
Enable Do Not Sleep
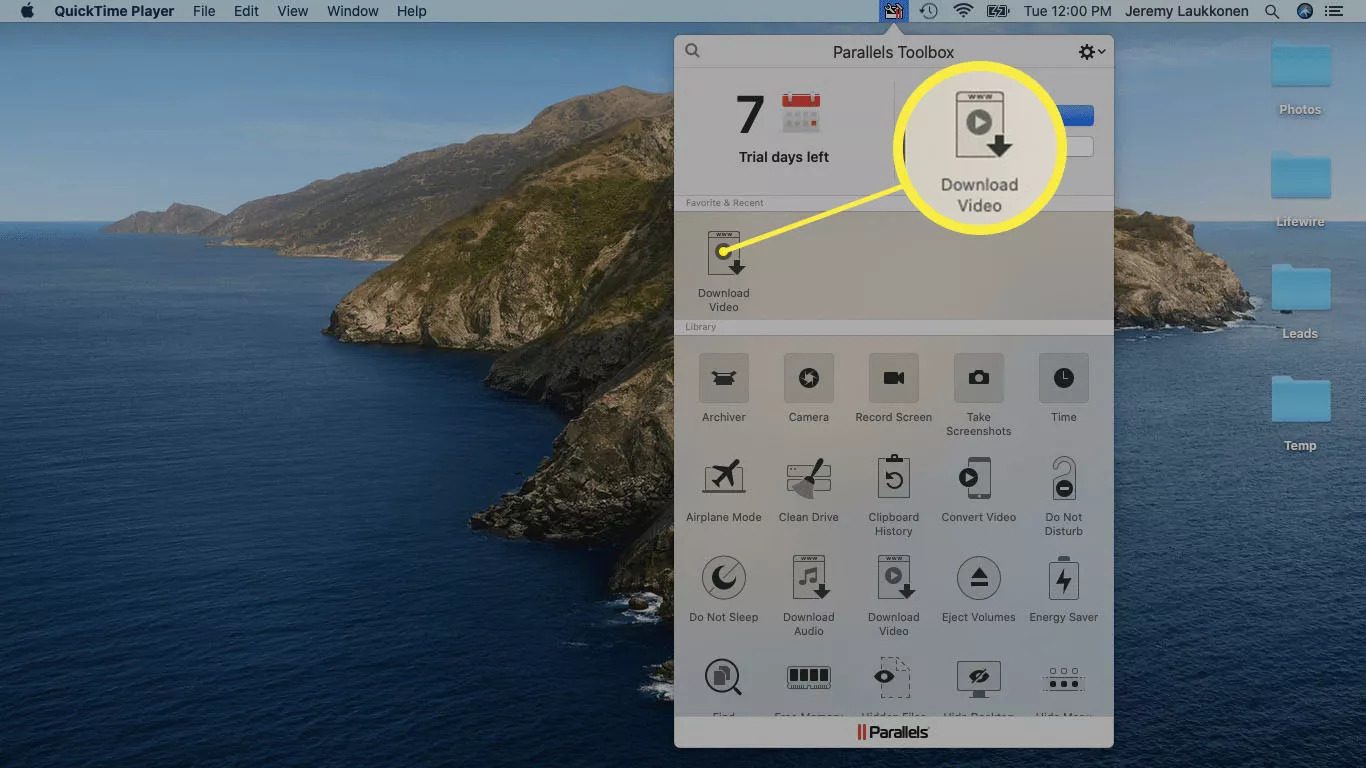(x=723, y=579)
